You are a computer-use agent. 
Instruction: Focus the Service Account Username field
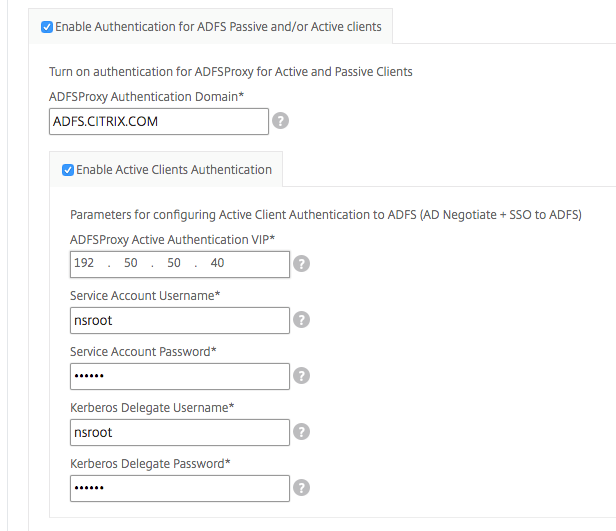180,320
